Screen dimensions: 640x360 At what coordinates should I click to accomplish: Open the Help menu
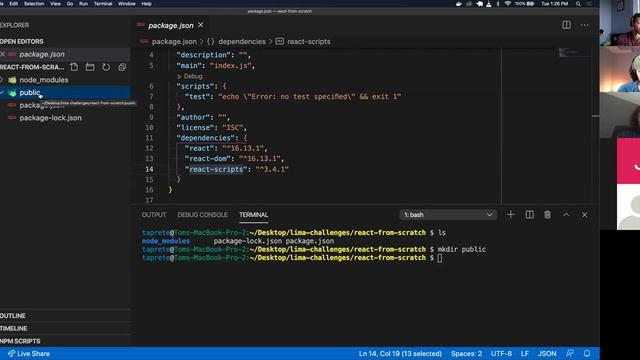point(146,4)
